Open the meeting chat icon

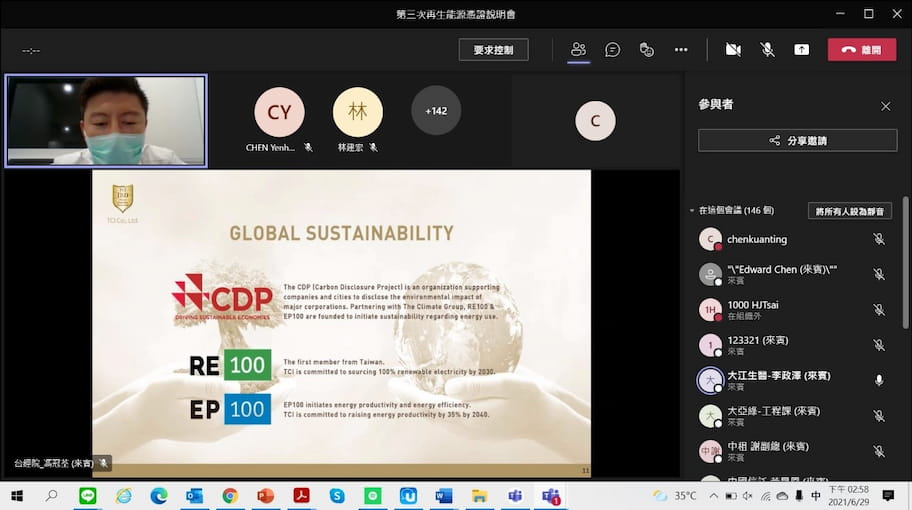(x=612, y=50)
